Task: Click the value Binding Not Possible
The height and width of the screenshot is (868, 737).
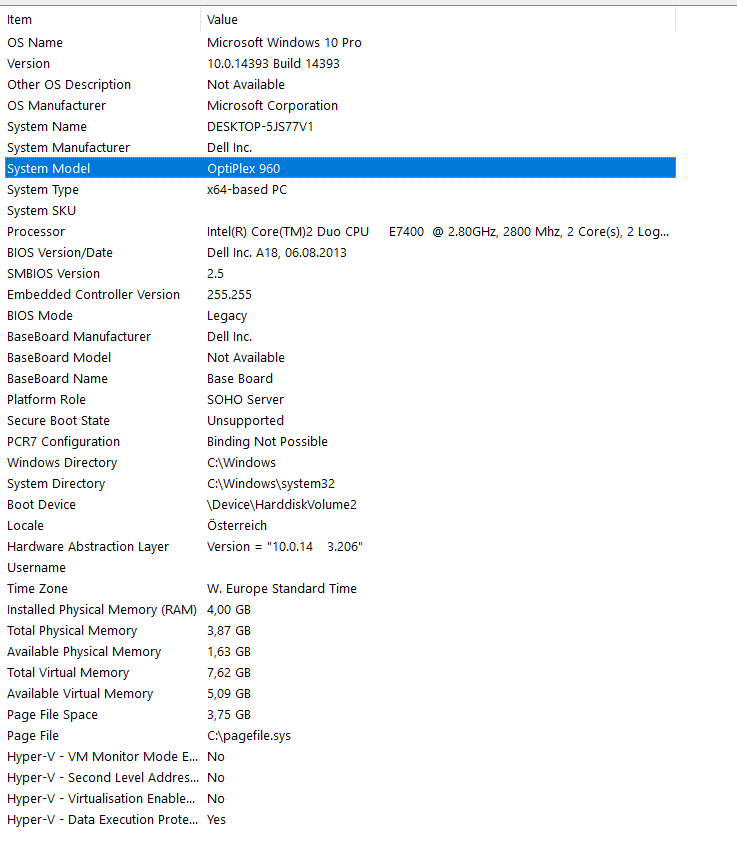Action: pyautogui.click(x=267, y=442)
